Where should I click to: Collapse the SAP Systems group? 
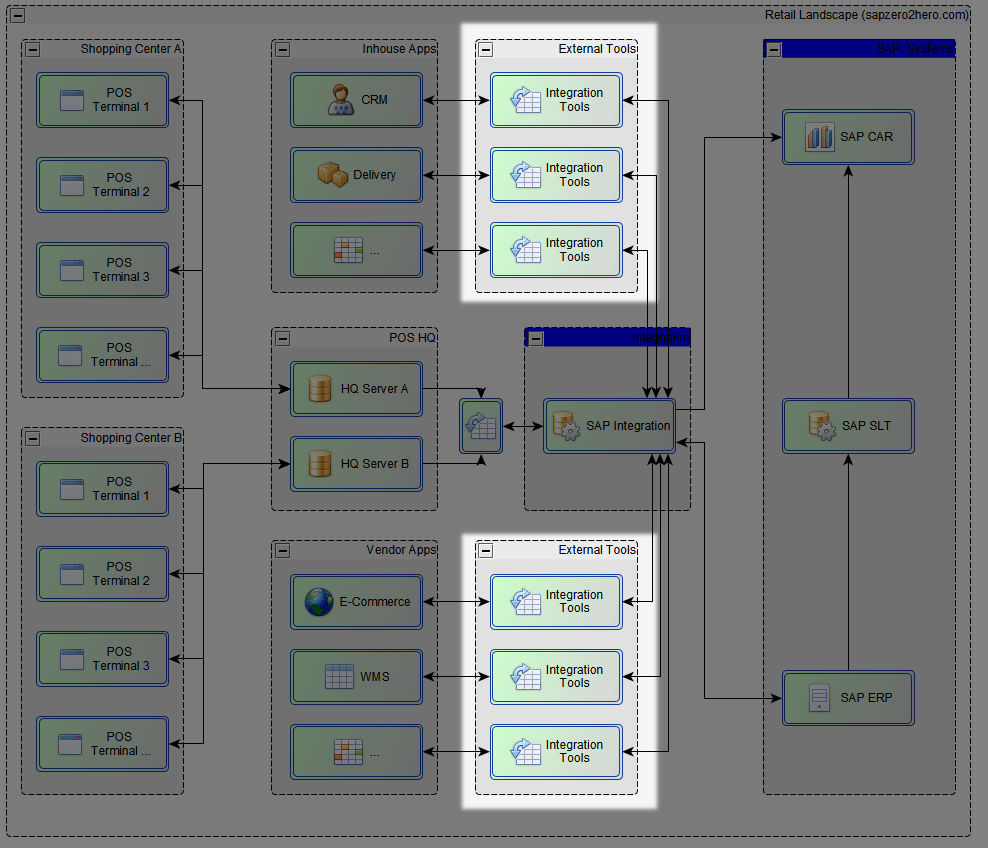click(x=774, y=49)
